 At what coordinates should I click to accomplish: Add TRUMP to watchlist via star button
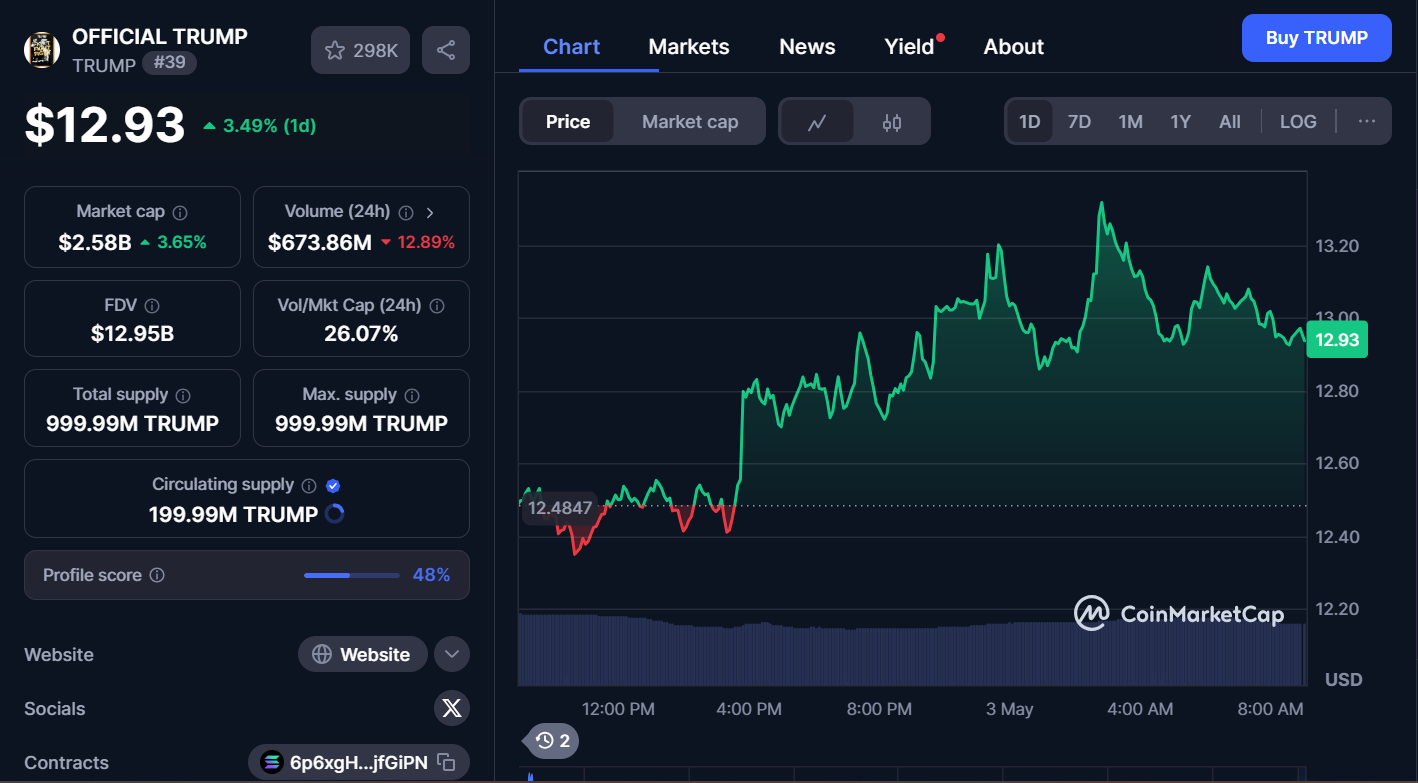tap(361, 50)
